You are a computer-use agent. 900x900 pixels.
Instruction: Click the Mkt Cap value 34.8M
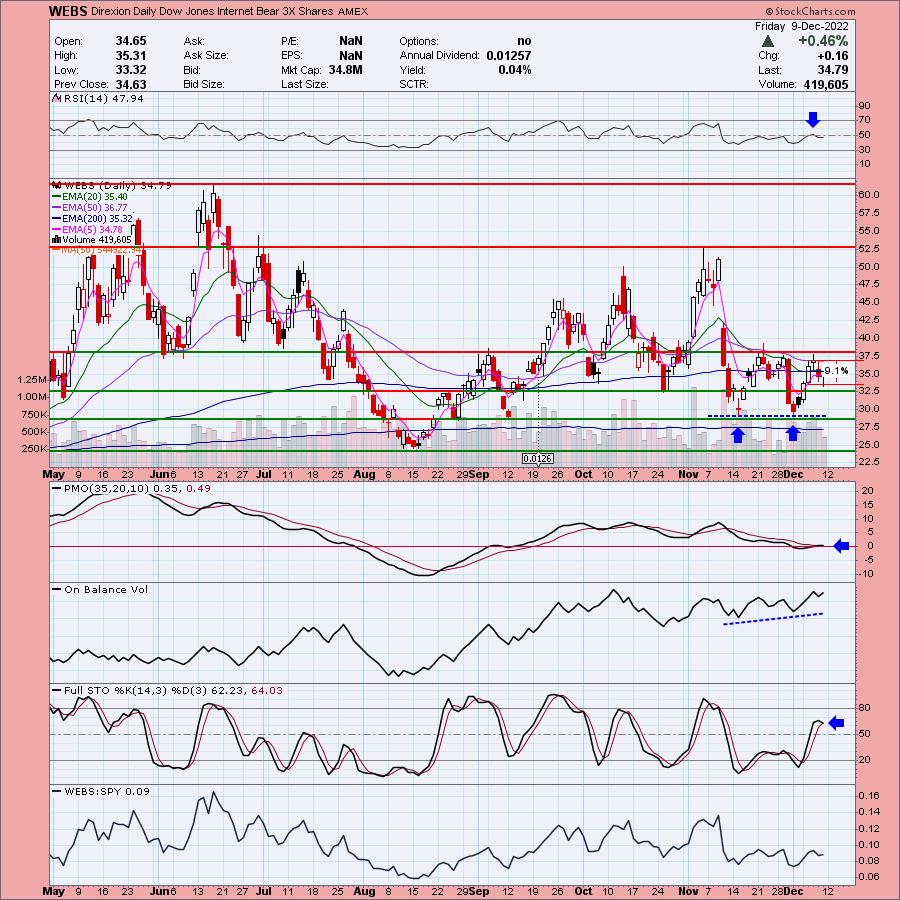[346, 69]
